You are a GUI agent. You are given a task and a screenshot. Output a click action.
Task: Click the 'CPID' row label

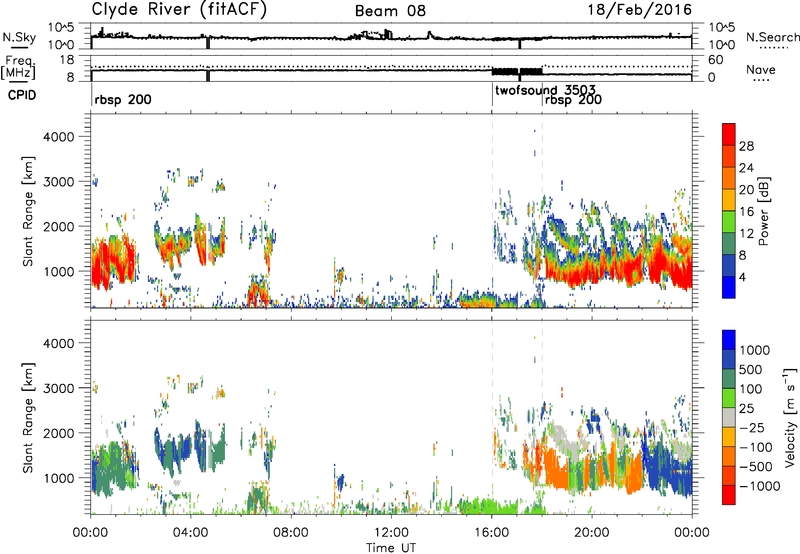point(21,95)
